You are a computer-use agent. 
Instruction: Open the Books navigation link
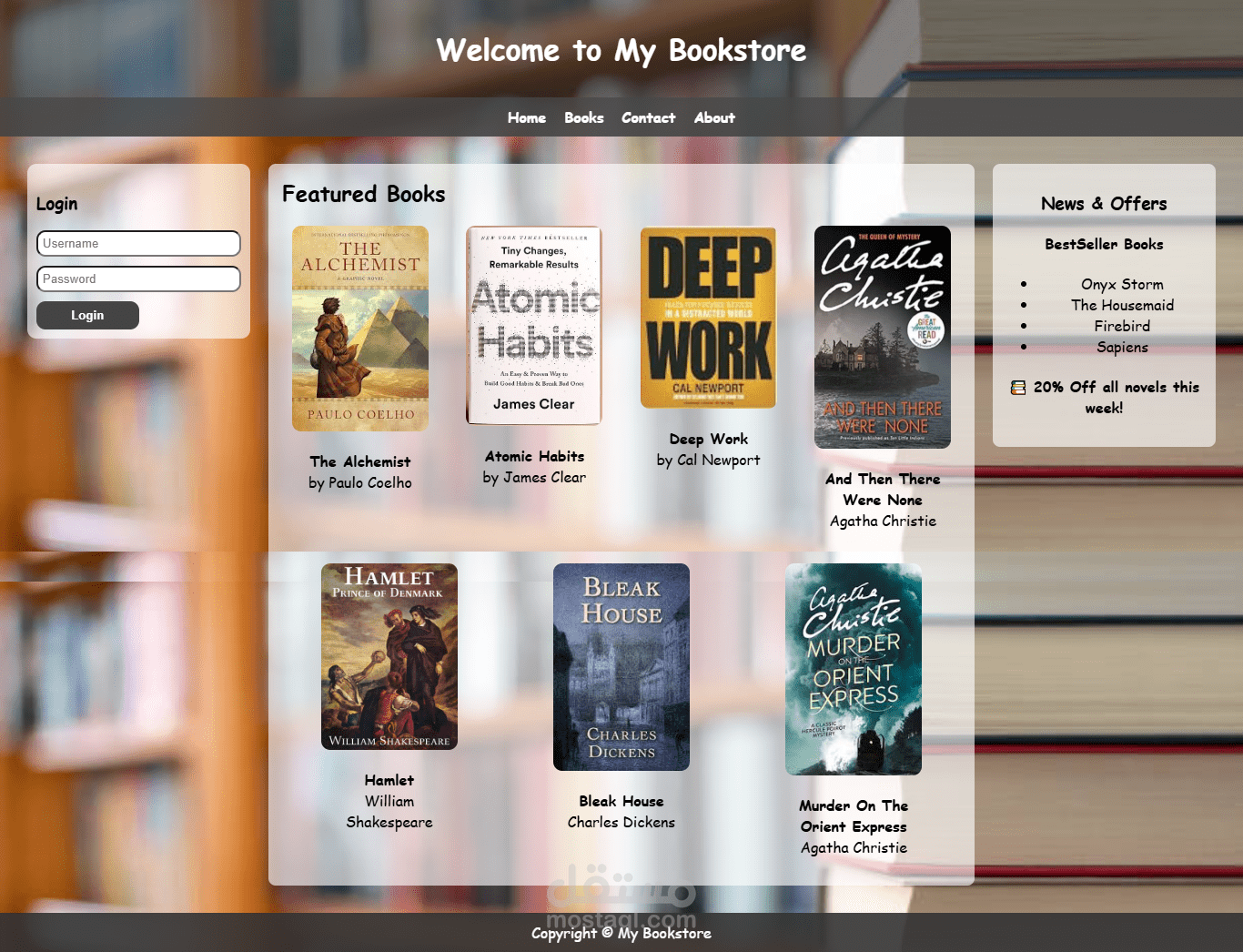(x=584, y=117)
